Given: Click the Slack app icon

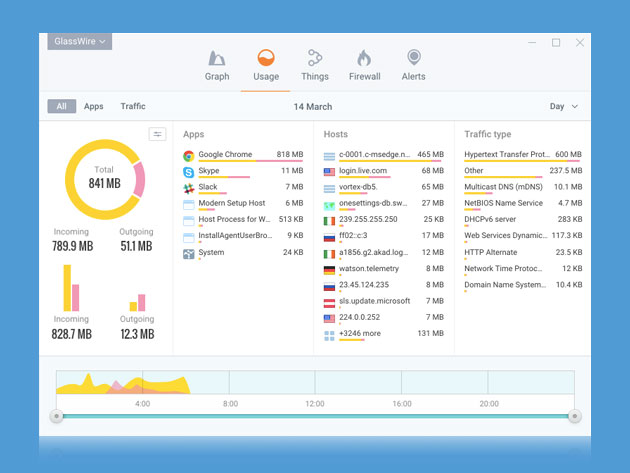Looking at the screenshot, I should point(189,187).
